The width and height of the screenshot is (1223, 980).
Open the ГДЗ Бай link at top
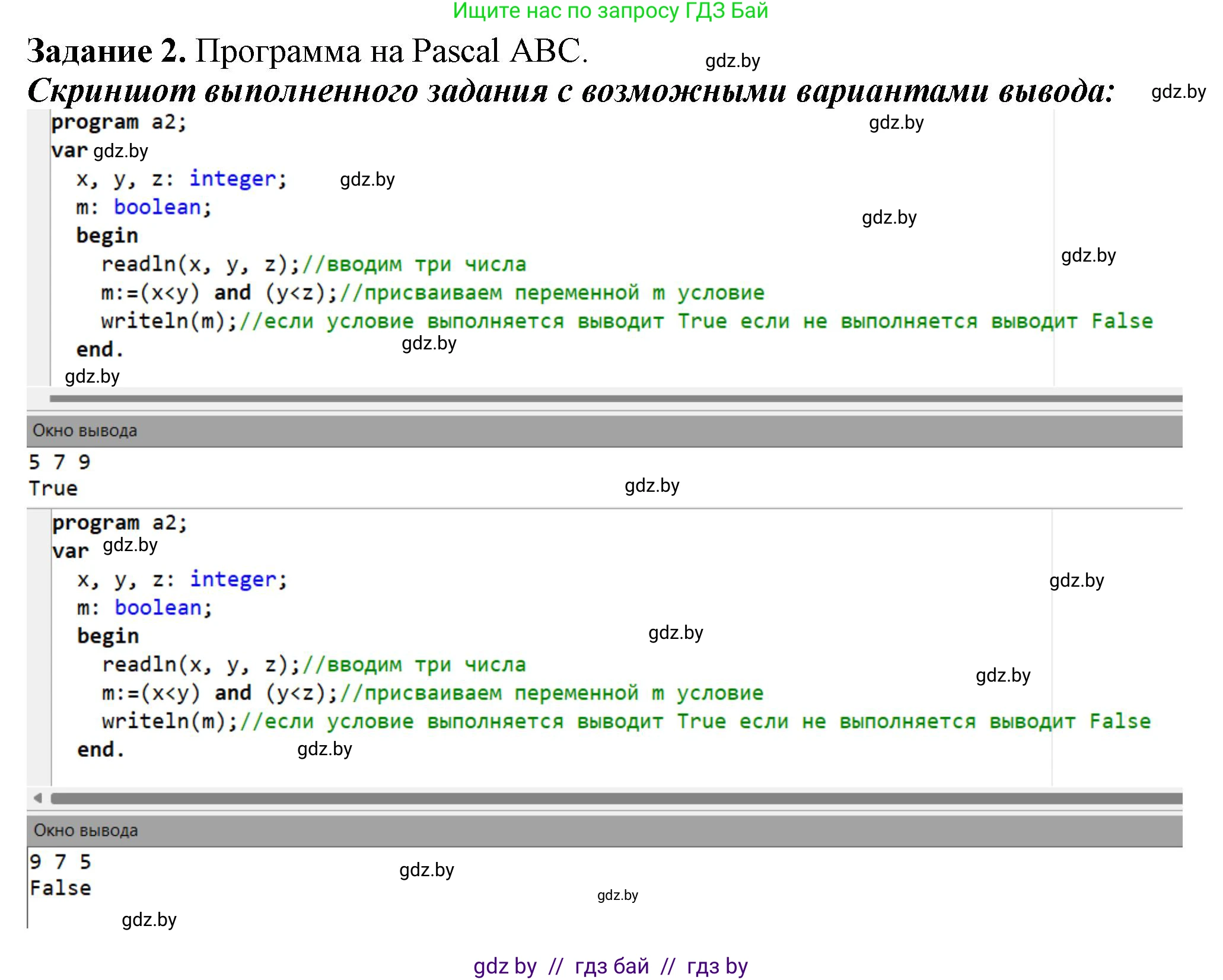click(611, 12)
